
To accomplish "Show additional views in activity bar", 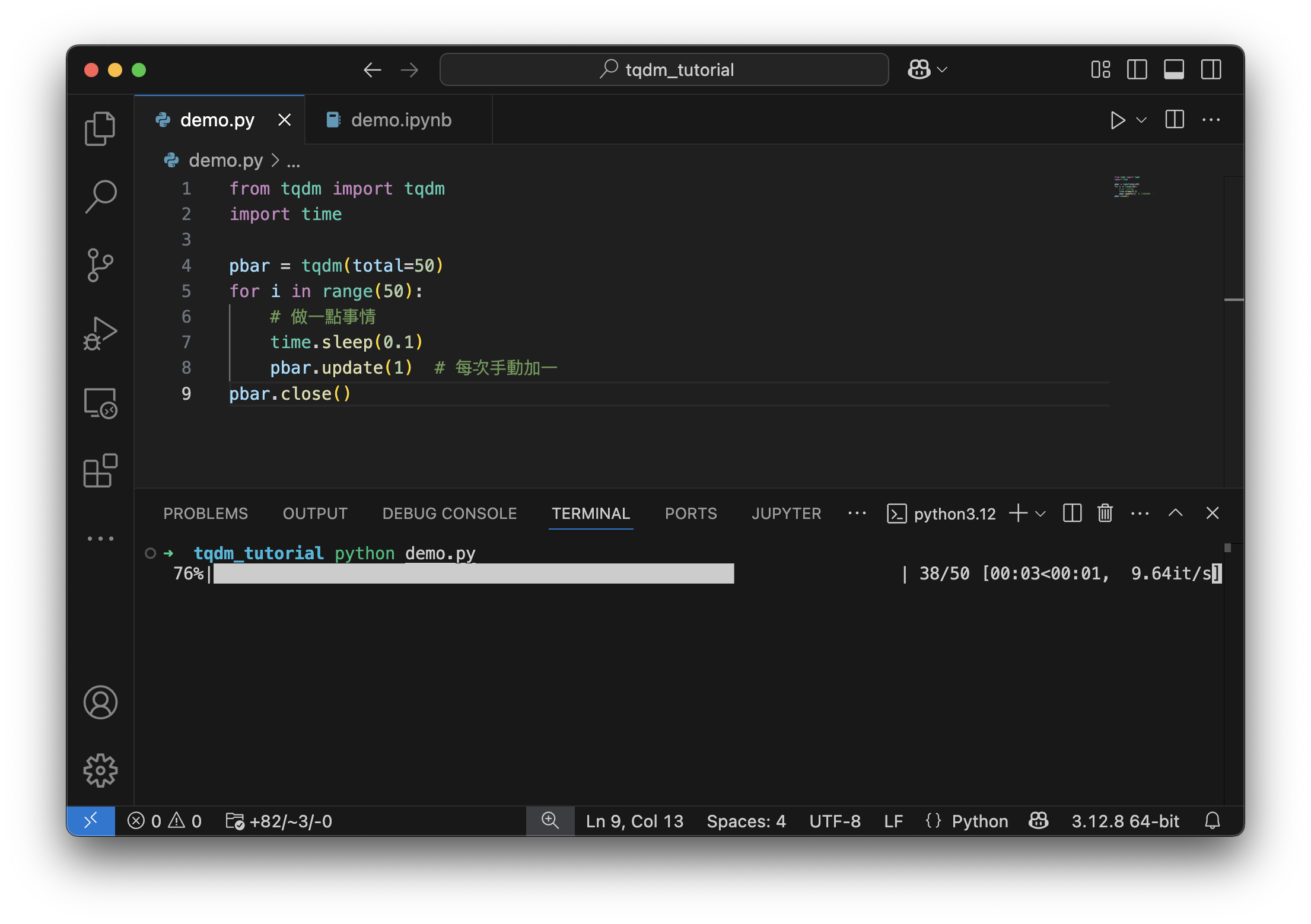I will point(100,539).
